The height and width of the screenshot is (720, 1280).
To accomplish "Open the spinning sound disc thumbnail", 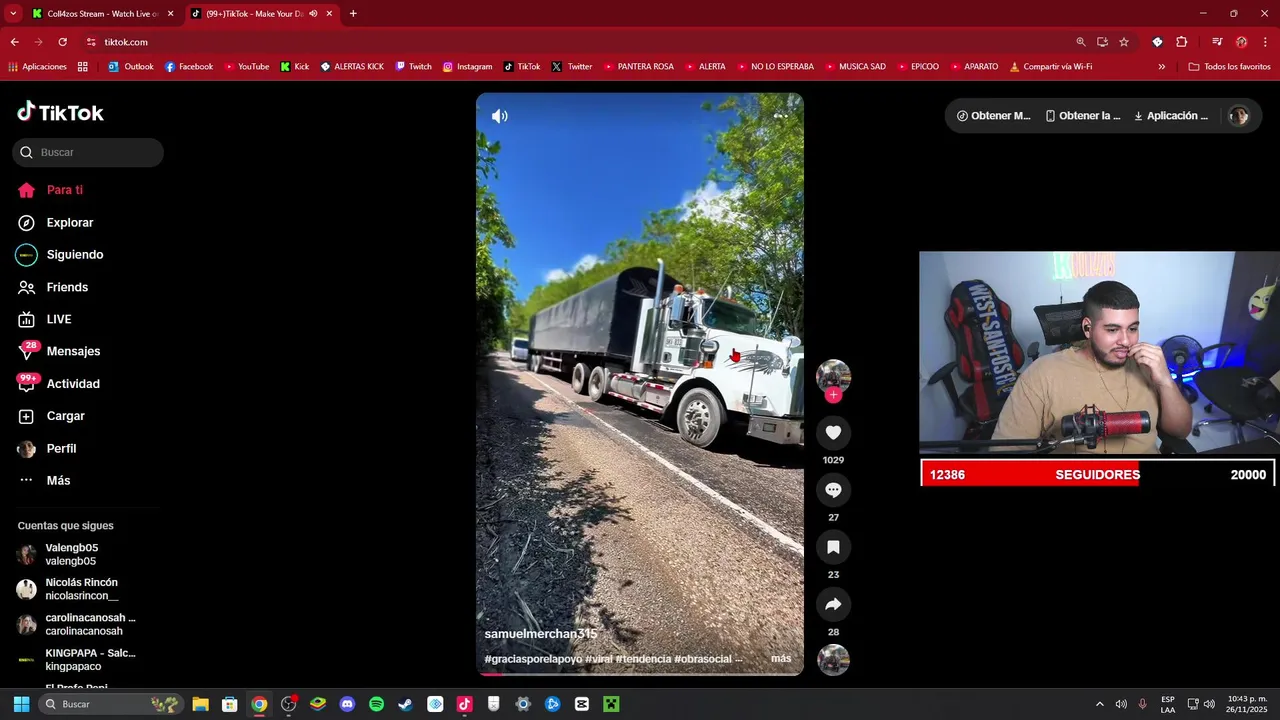I will click(833, 660).
